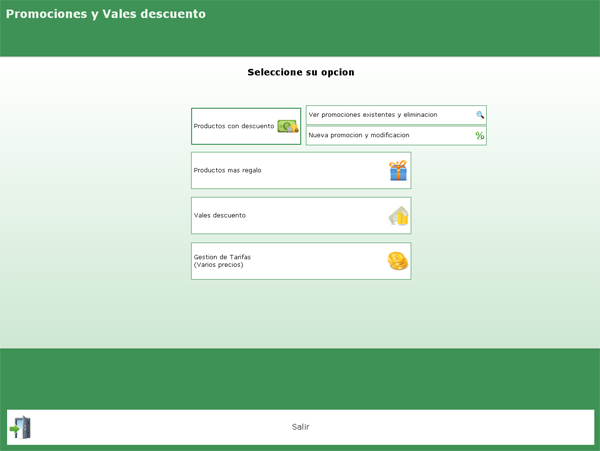Choose Nueva promocion y modificacion

tap(359, 135)
